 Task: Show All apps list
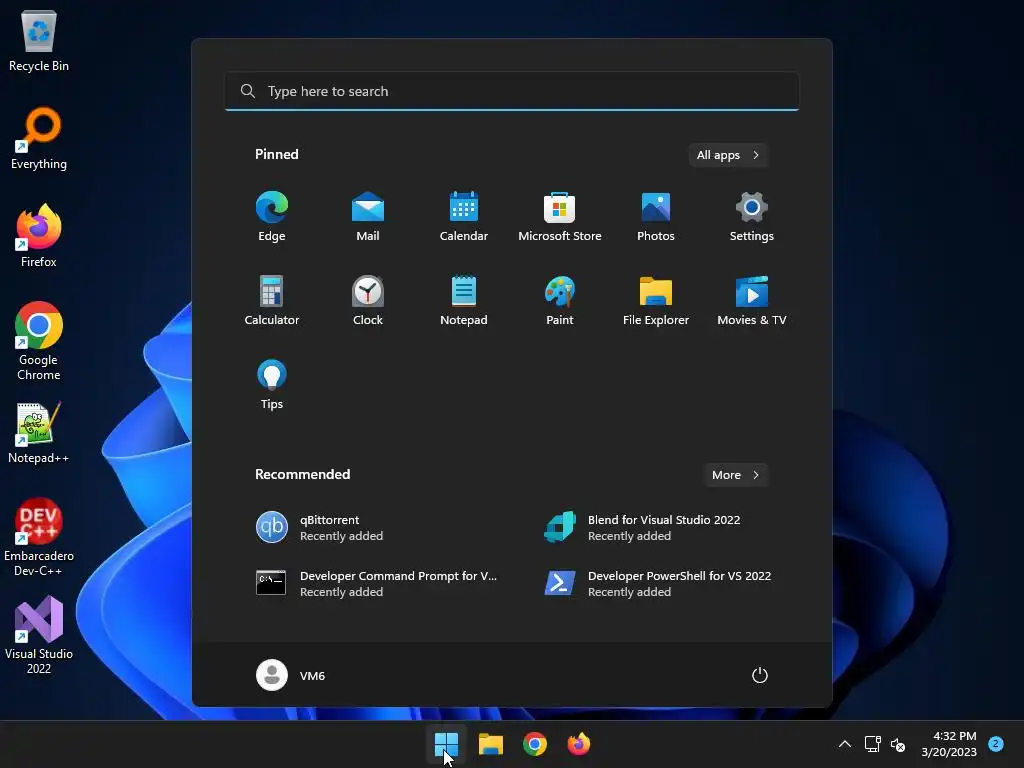tap(728, 155)
